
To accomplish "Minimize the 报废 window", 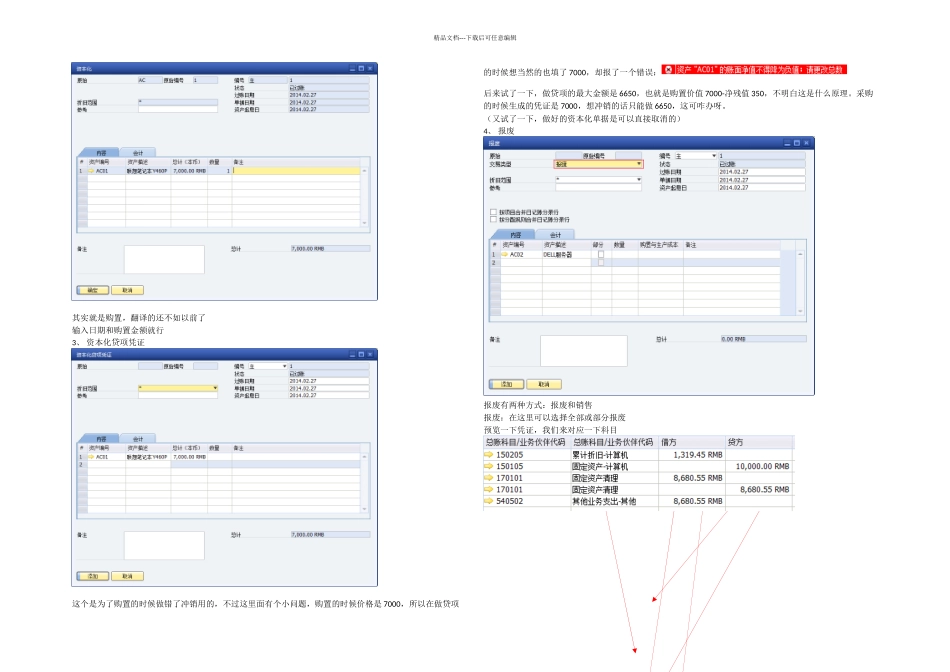I will (787, 143).
